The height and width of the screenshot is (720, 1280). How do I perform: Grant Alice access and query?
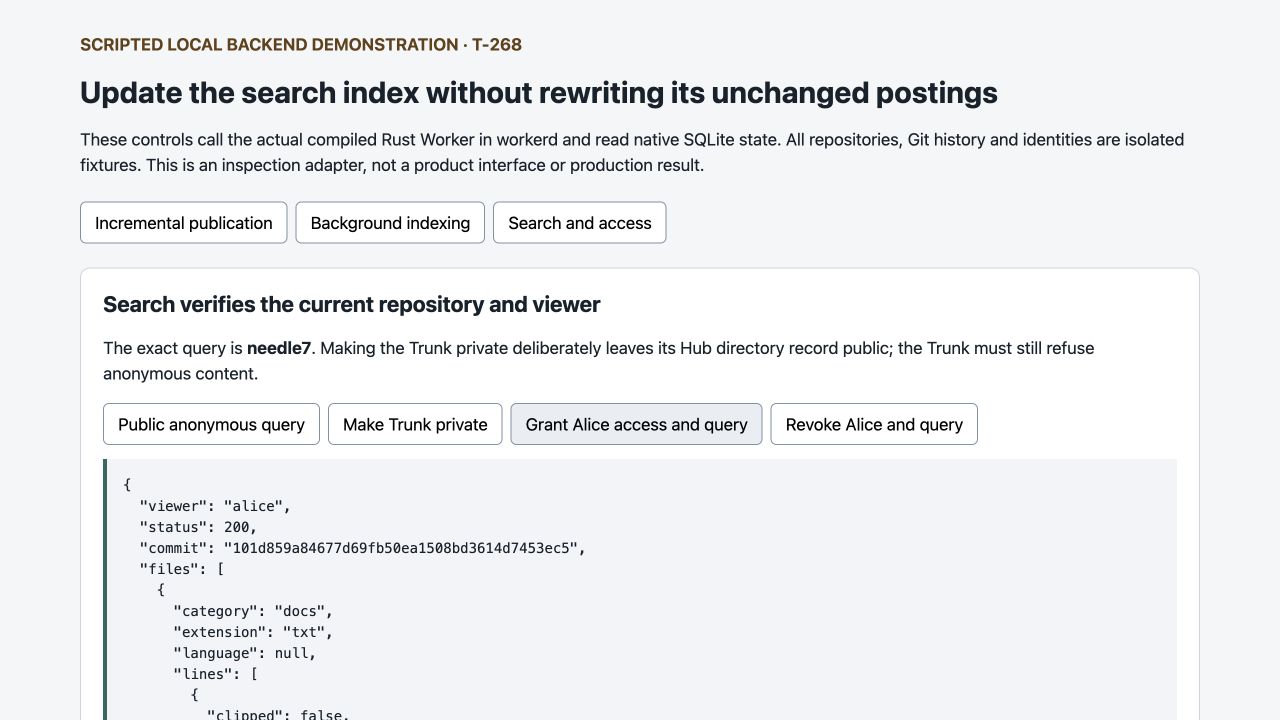[636, 424]
